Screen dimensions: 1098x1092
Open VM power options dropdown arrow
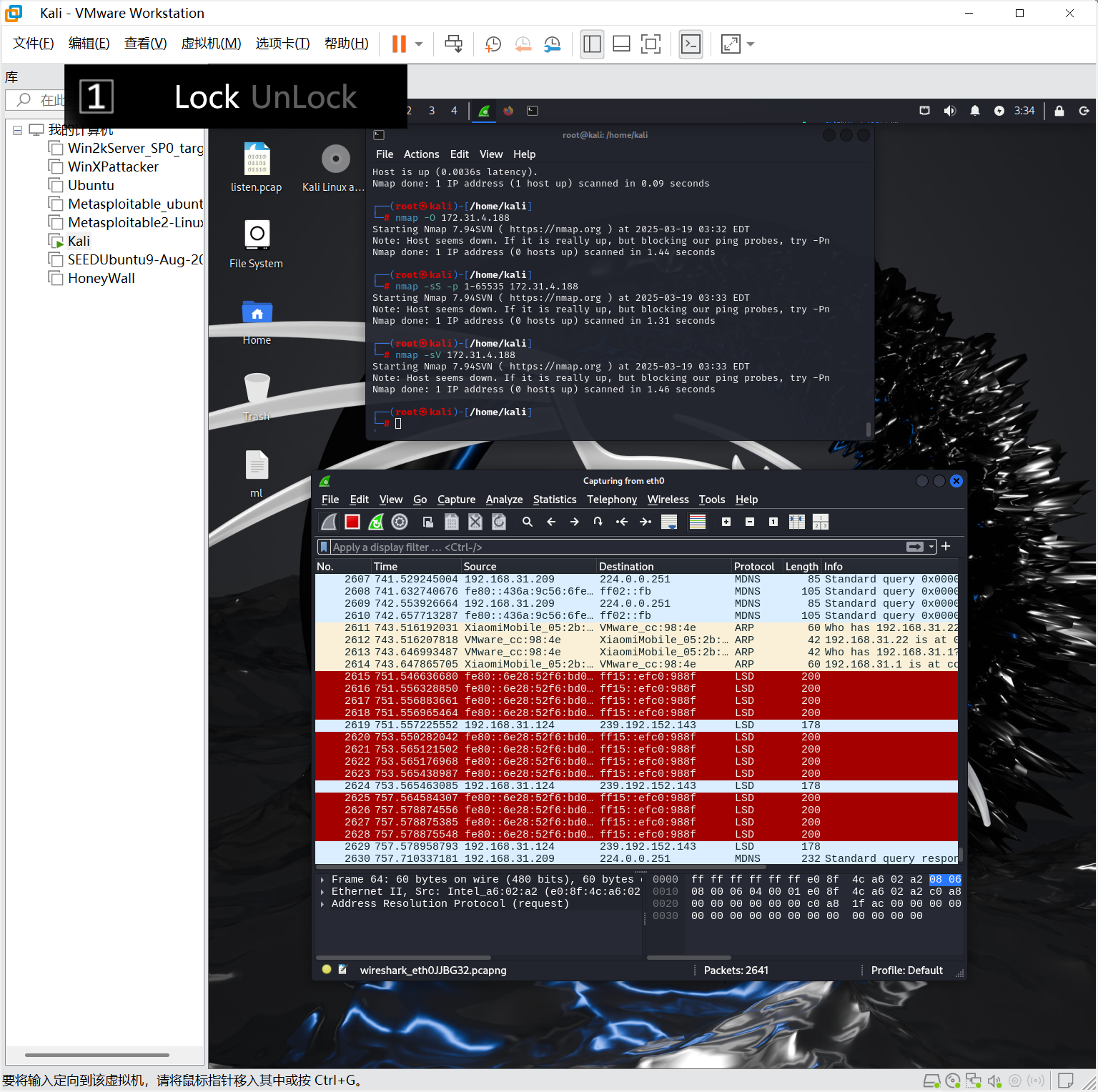click(x=419, y=44)
